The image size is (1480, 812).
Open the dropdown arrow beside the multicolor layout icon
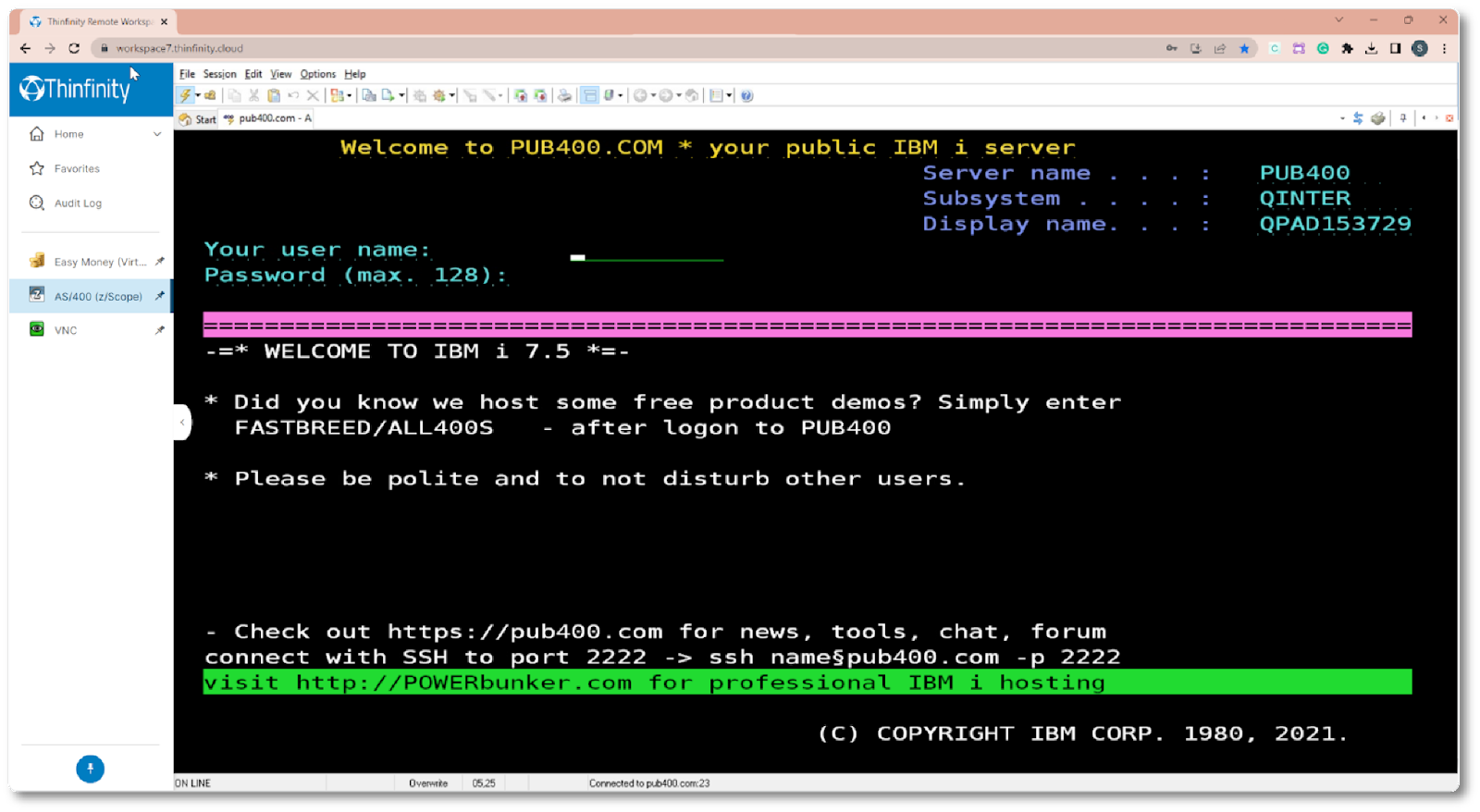click(349, 95)
